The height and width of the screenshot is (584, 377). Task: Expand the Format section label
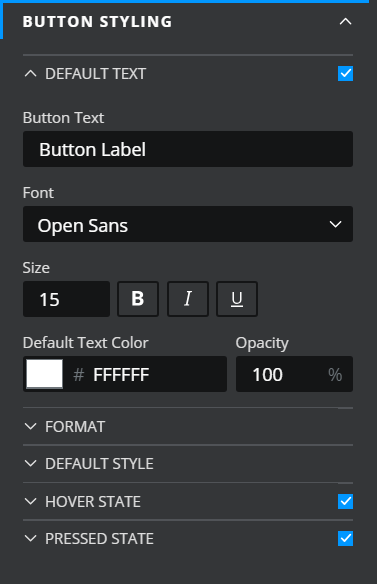click(75, 426)
